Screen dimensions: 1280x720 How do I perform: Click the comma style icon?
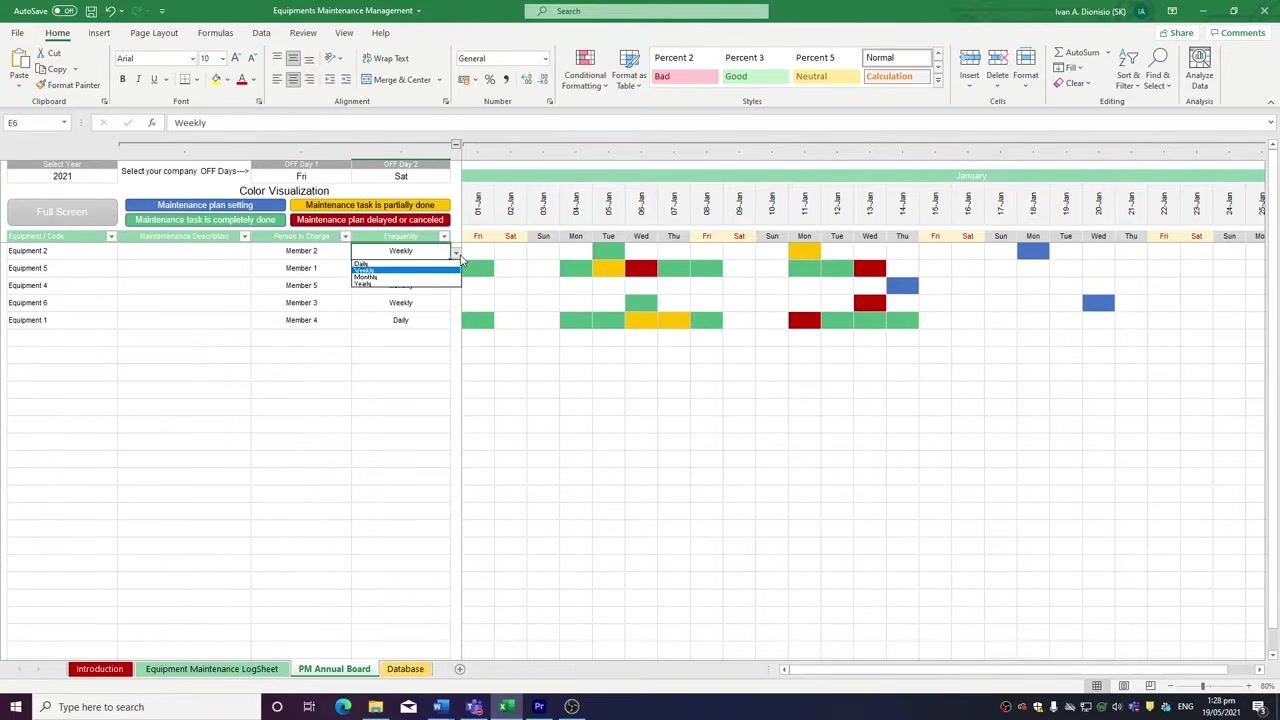tap(506, 80)
